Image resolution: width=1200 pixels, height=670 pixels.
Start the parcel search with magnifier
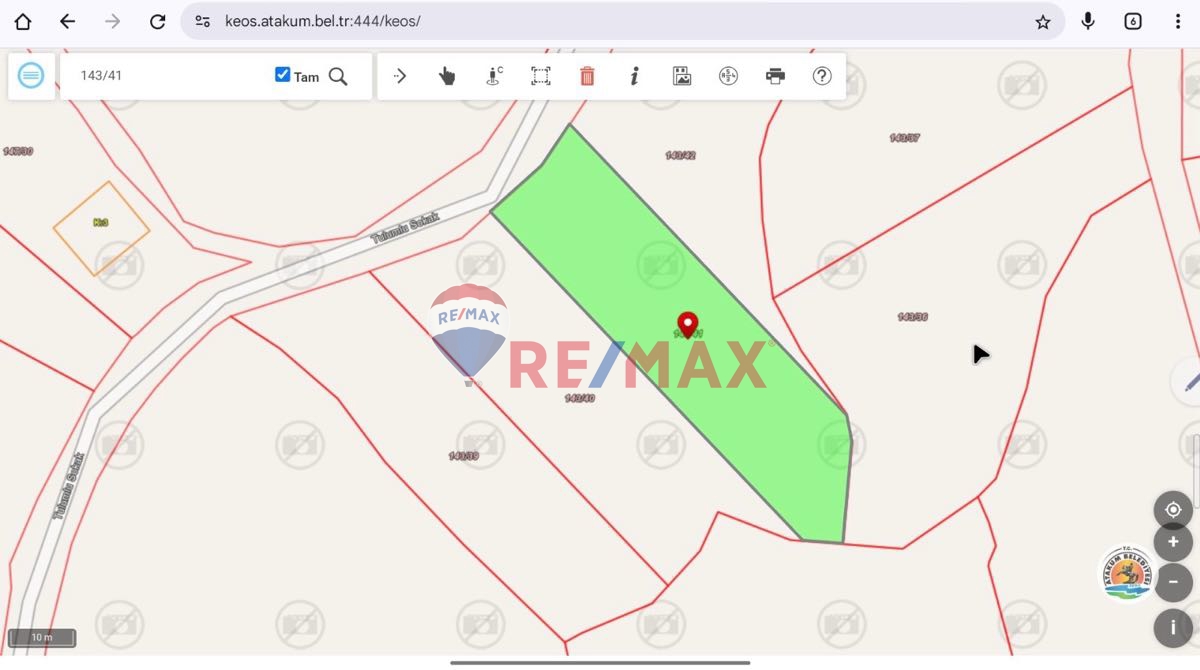[340, 75]
